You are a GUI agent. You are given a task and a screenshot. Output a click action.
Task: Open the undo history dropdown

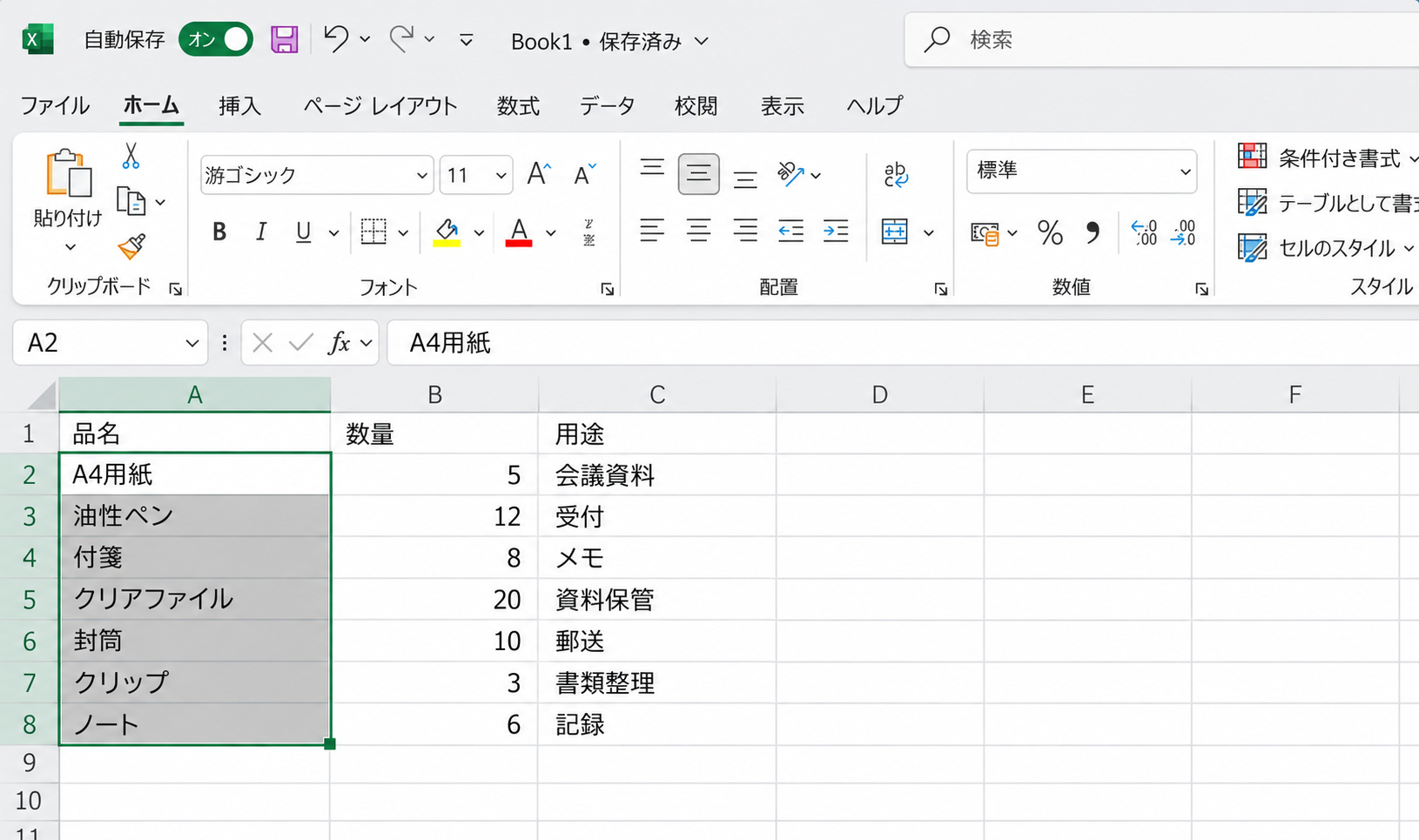(x=365, y=40)
